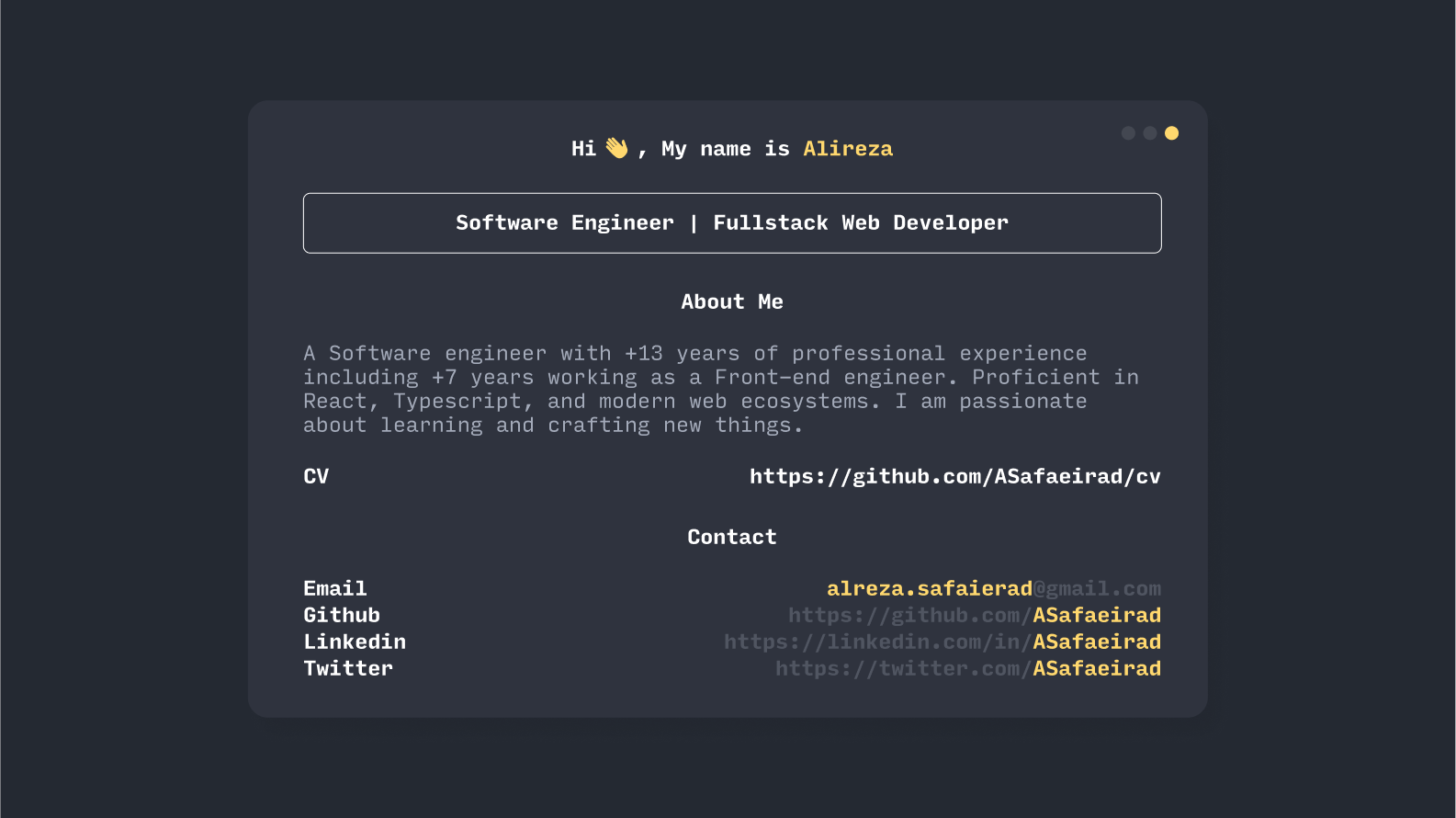Click the About Me heading
The width and height of the screenshot is (1456, 818).
pos(732,301)
